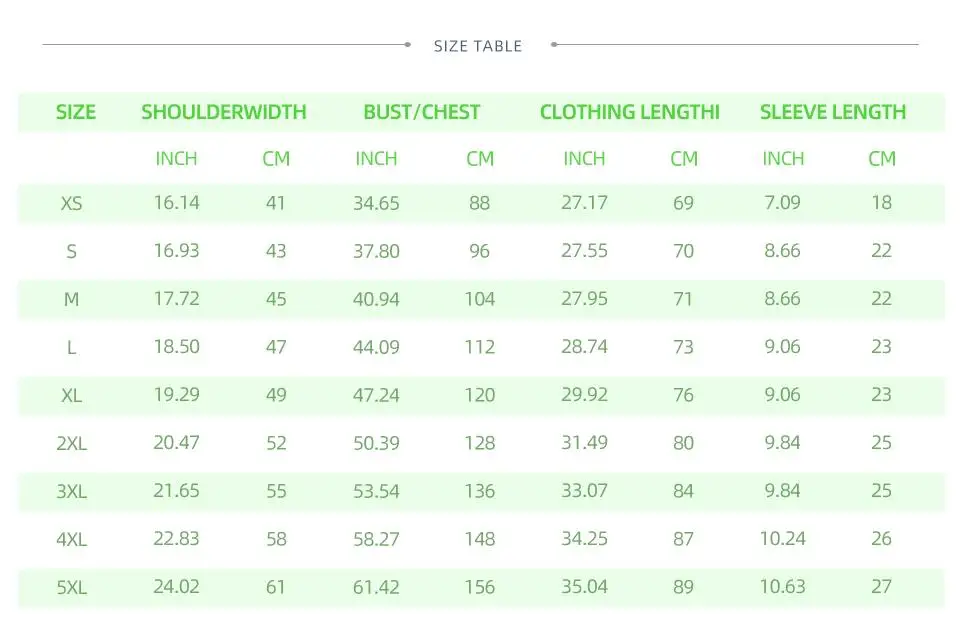967x643 pixels.
Task: Click the CLOTHING LENGTHI header
Action: tap(630, 112)
